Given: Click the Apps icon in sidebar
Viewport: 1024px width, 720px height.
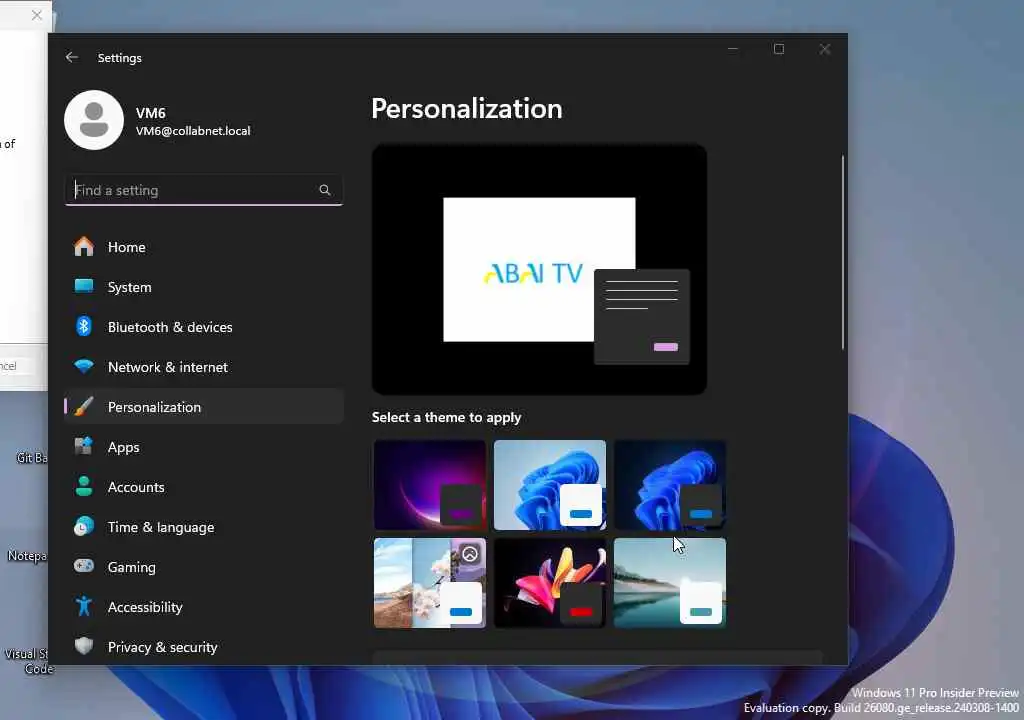Looking at the screenshot, I should pyautogui.click(x=84, y=446).
